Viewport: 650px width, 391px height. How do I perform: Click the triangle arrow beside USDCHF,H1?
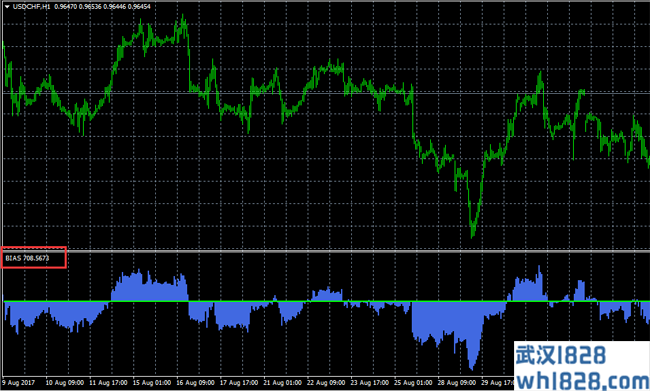[7, 7]
